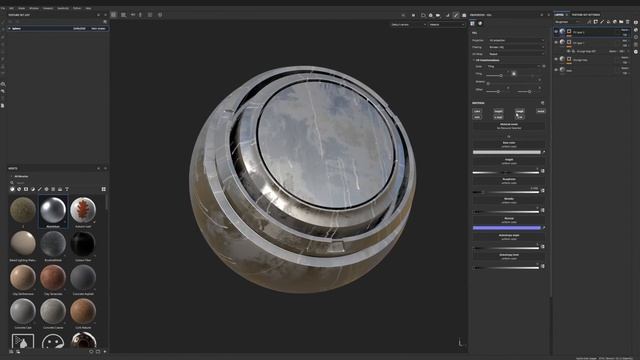Add a folder in the Layers panel
The image size is (640, 360).
coord(621,22)
